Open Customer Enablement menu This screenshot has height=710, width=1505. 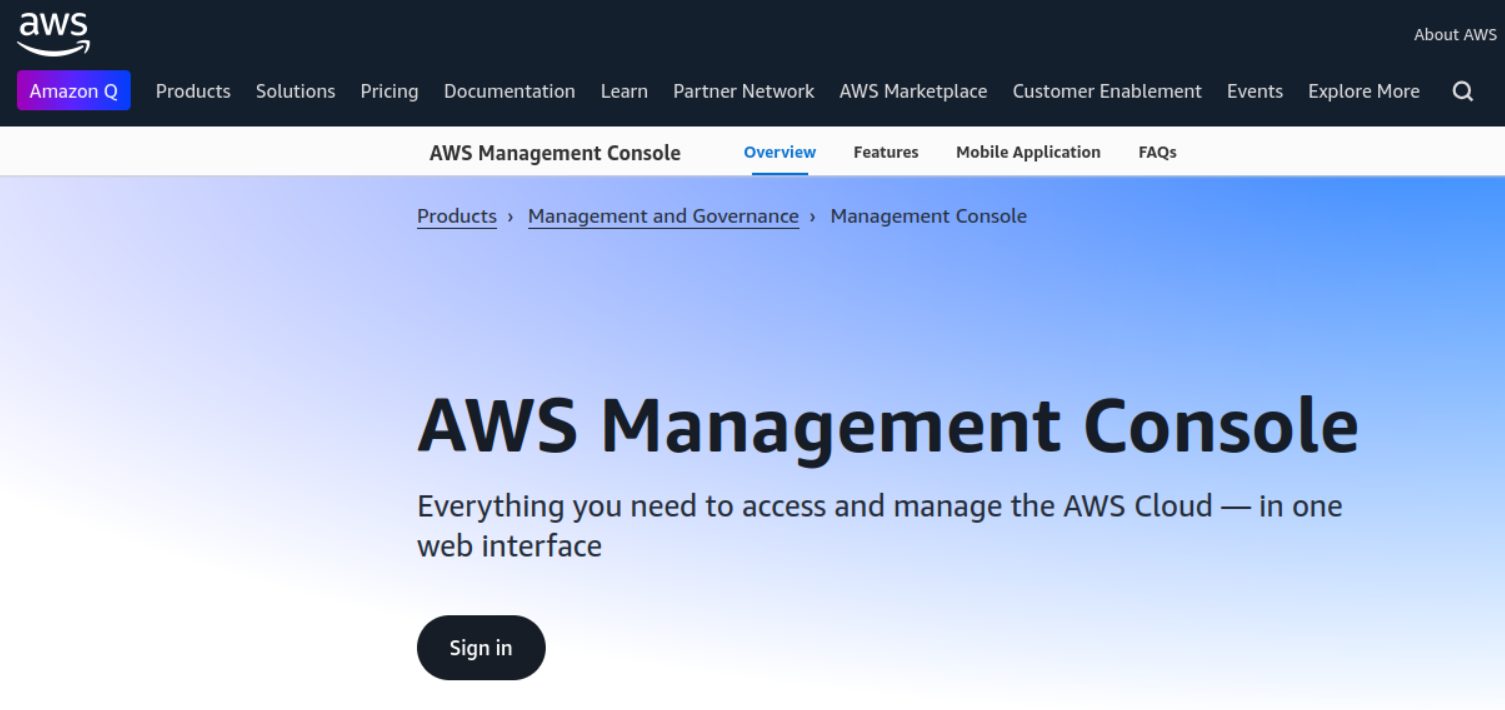[x=1107, y=91]
